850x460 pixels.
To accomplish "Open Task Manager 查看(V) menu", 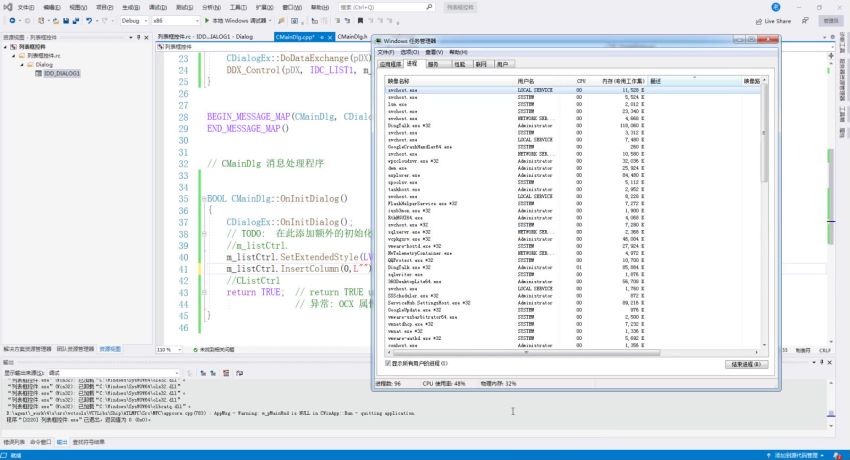I will (x=434, y=52).
